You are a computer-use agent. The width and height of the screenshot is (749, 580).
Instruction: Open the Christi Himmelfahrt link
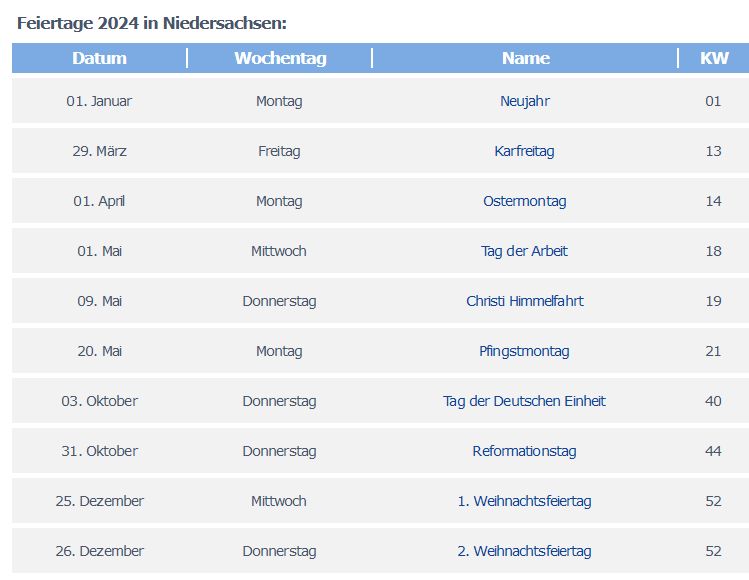(x=524, y=301)
